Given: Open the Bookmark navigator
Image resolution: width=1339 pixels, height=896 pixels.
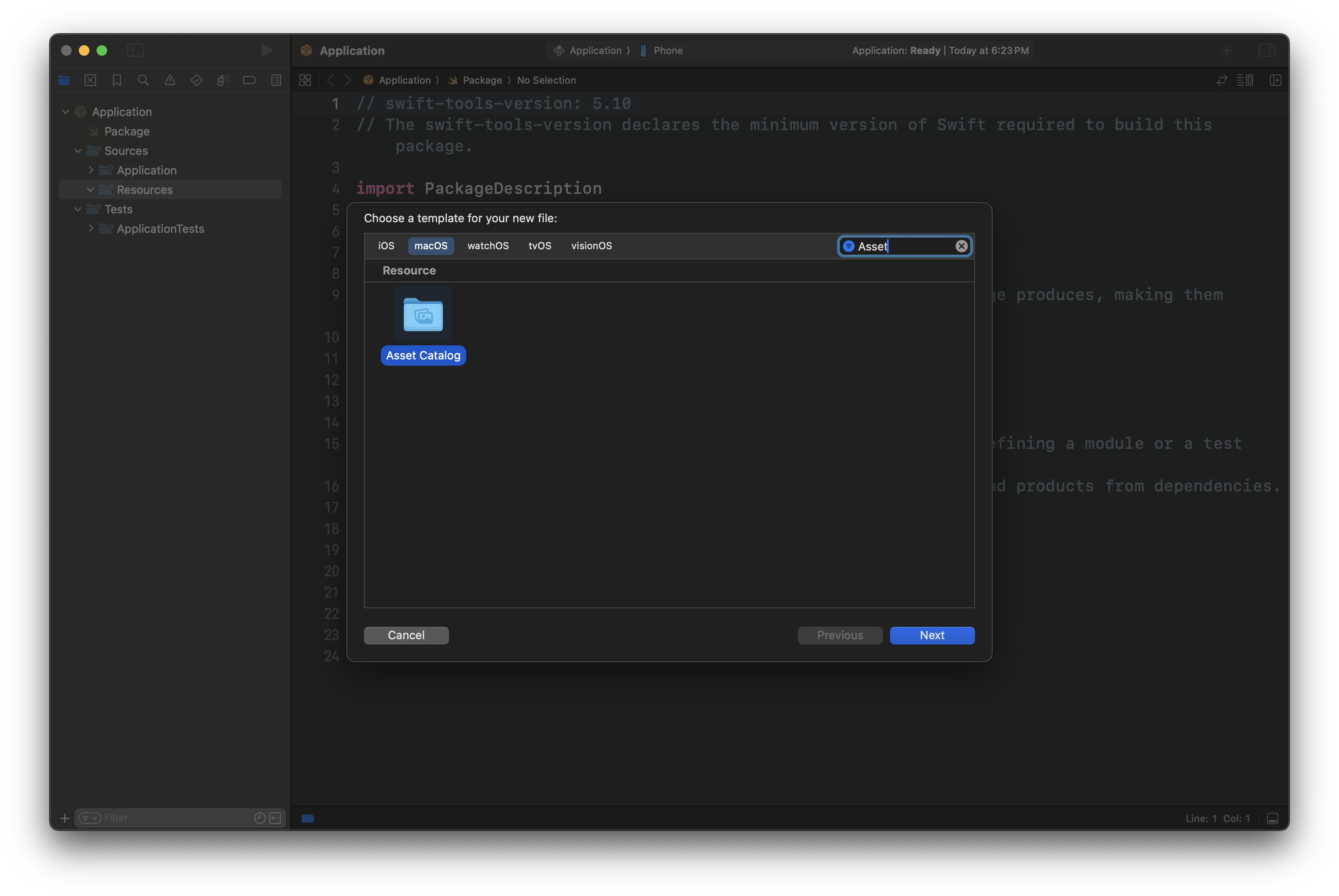Looking at the screenshot, I should point(117,81).
